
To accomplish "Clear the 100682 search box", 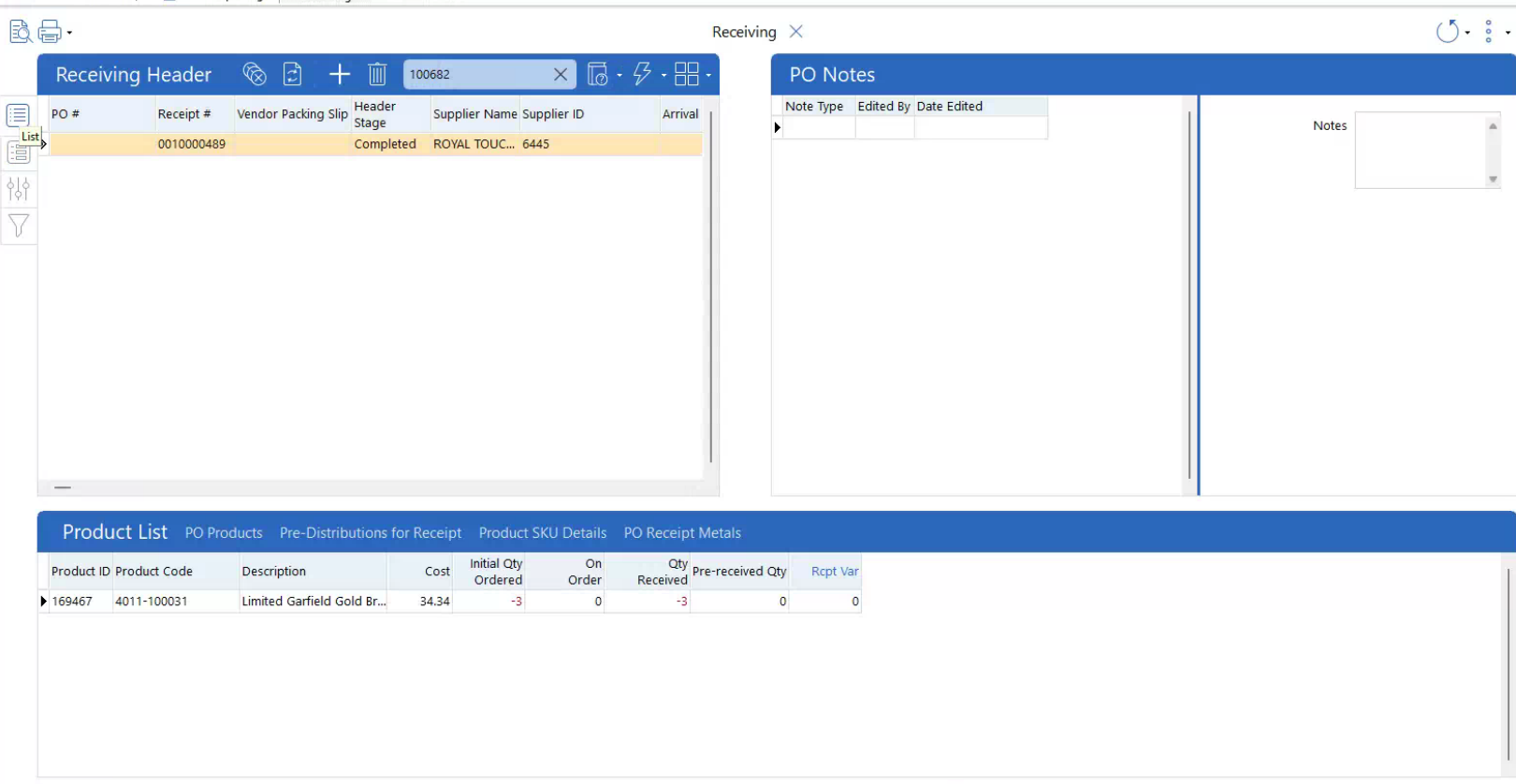I will tap(561, 74).
